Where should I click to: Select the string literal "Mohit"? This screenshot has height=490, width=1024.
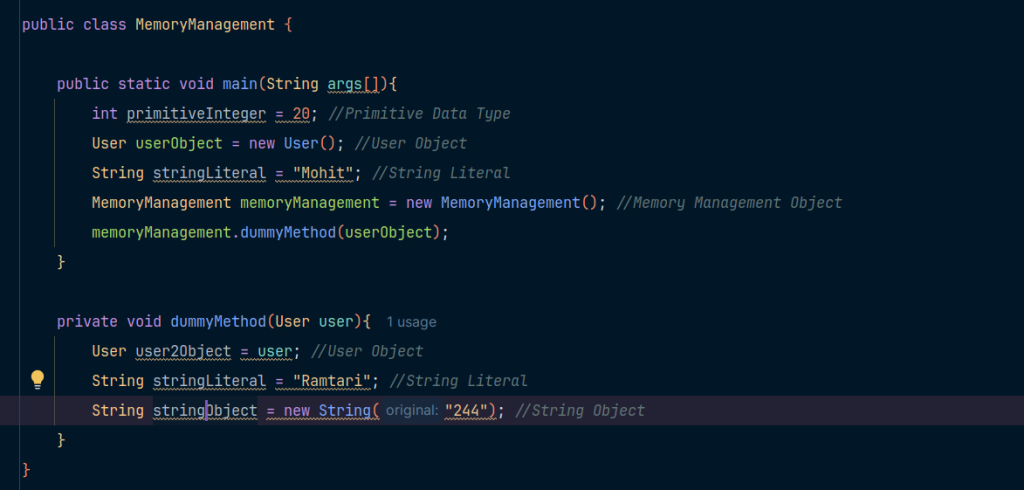(x=323, y=173)
